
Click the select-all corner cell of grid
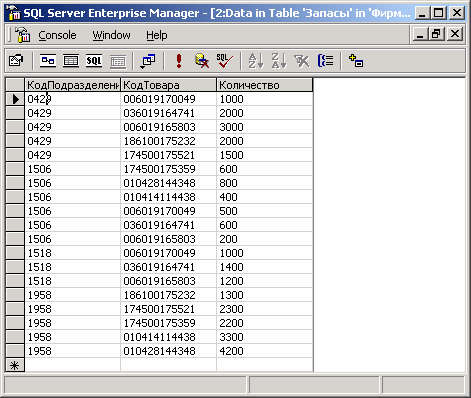coord(15,85)
